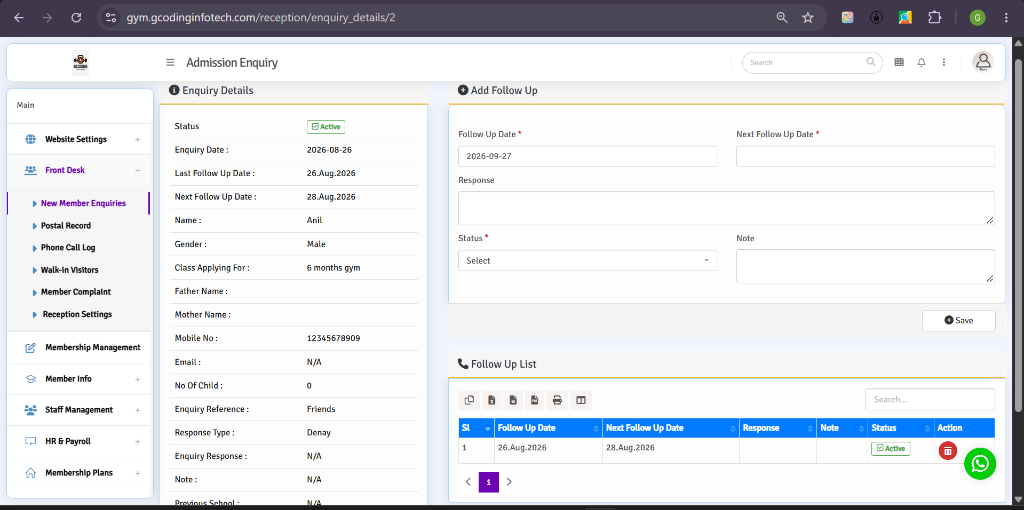The height and width of the screenshot is (510, 1024).
Task: Select the name value Anil
Action: (314, 221)
